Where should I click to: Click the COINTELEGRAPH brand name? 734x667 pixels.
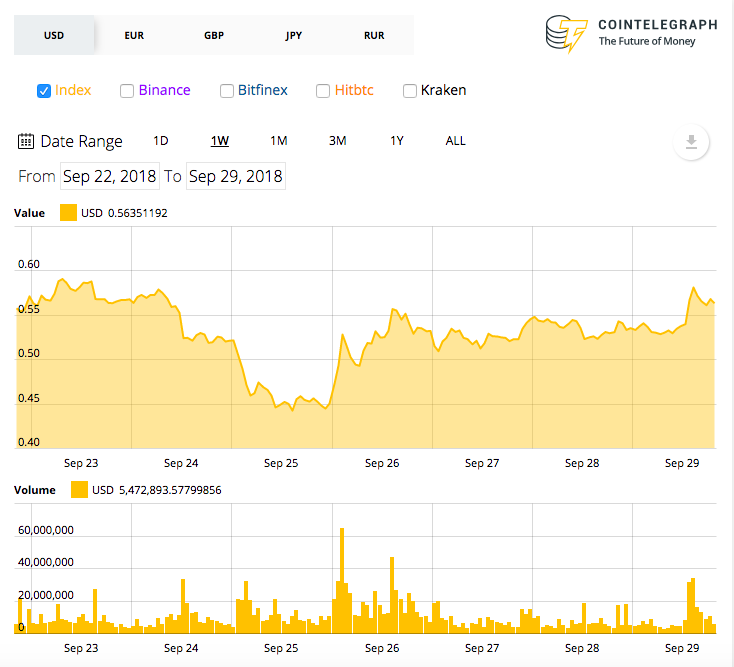658,25
